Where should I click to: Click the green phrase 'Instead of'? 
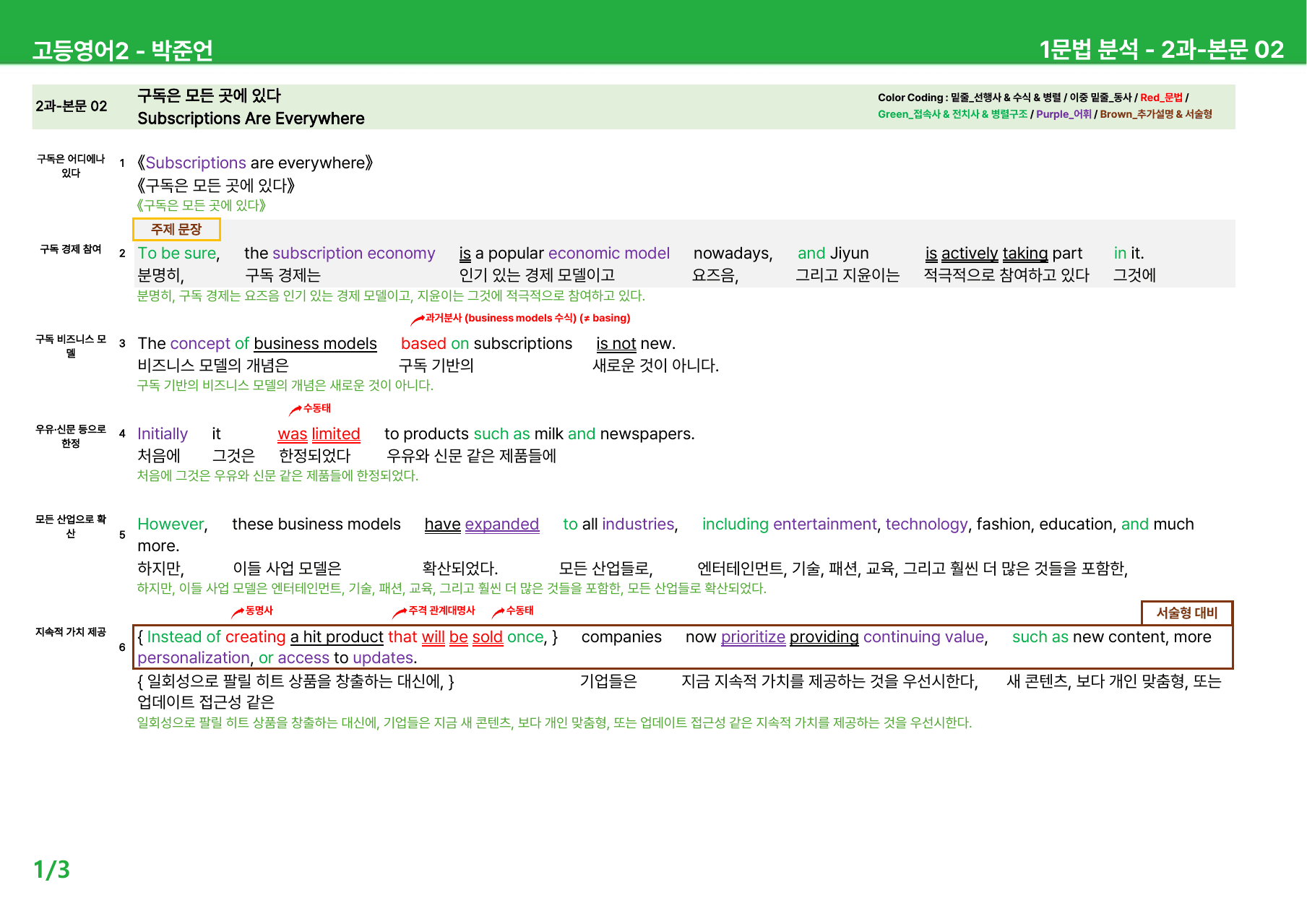(x=184, y=637)
